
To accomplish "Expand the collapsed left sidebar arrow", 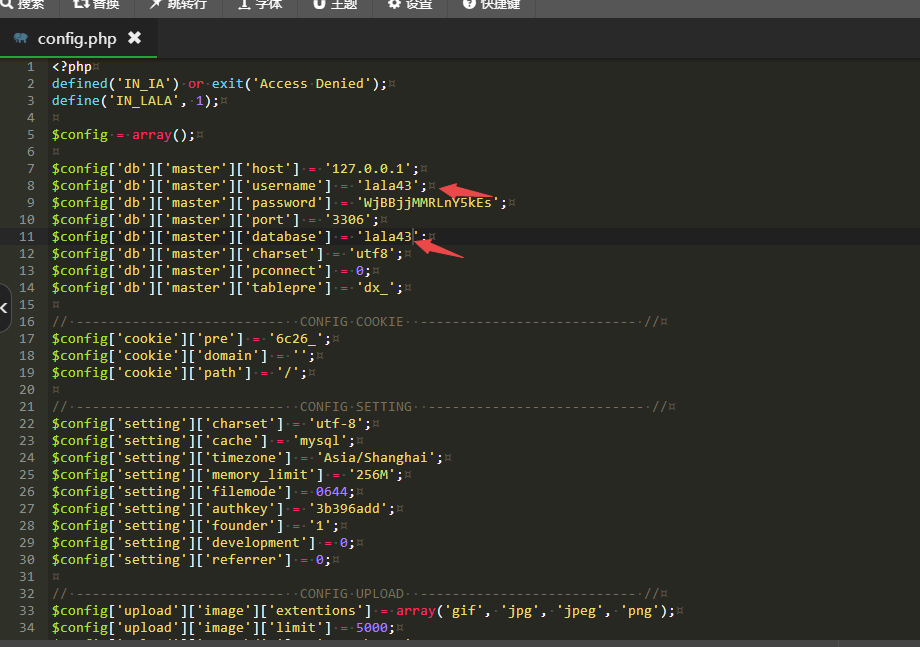I will (x=4, y=308).
